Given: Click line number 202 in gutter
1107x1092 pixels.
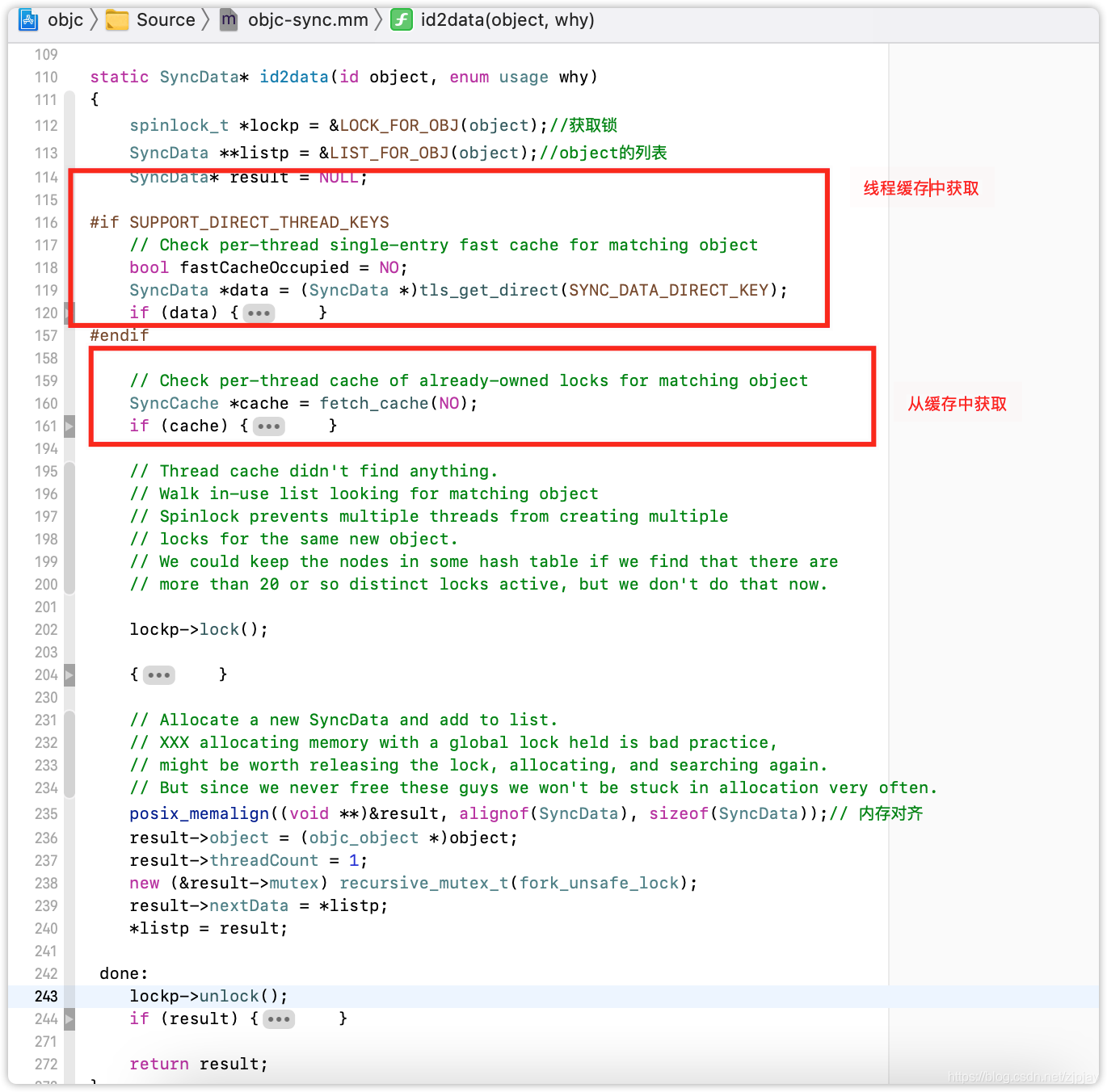Looking at the screenshot, I should (x=46, y=629).
